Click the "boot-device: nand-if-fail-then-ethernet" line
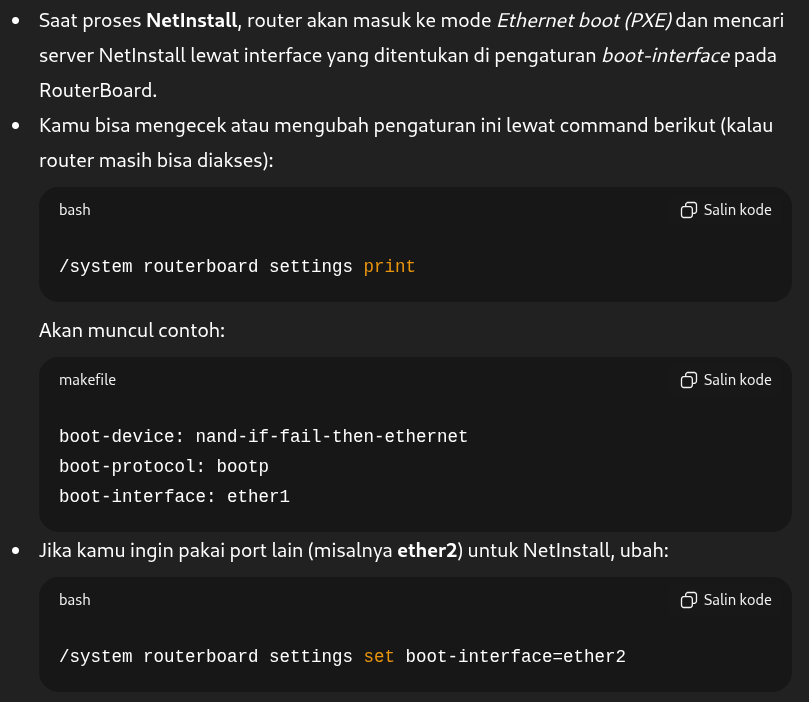 click(x=263, y=437)
